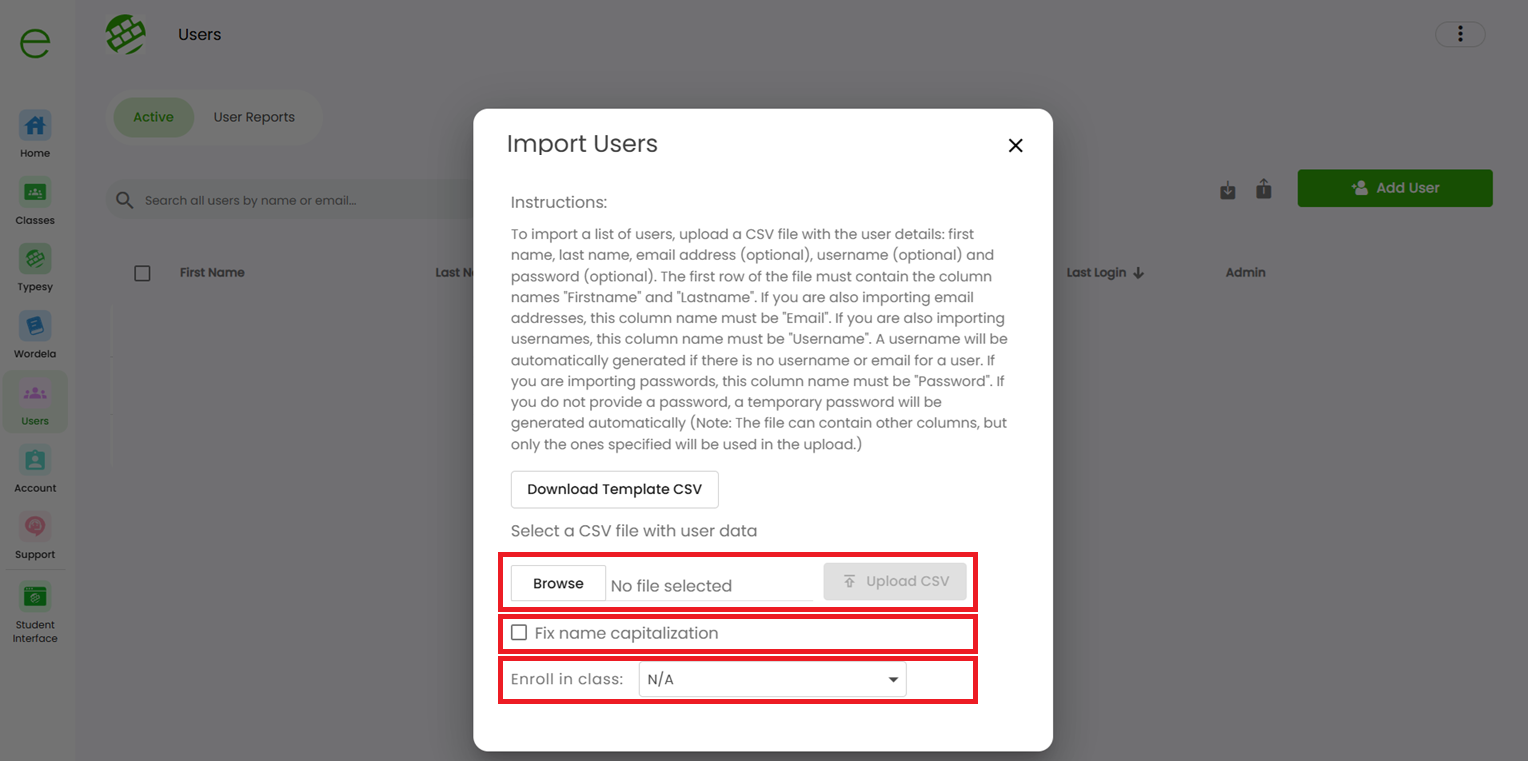Launch the Student Interface icon
1528x761 pixels.
(x=35, y=597)
